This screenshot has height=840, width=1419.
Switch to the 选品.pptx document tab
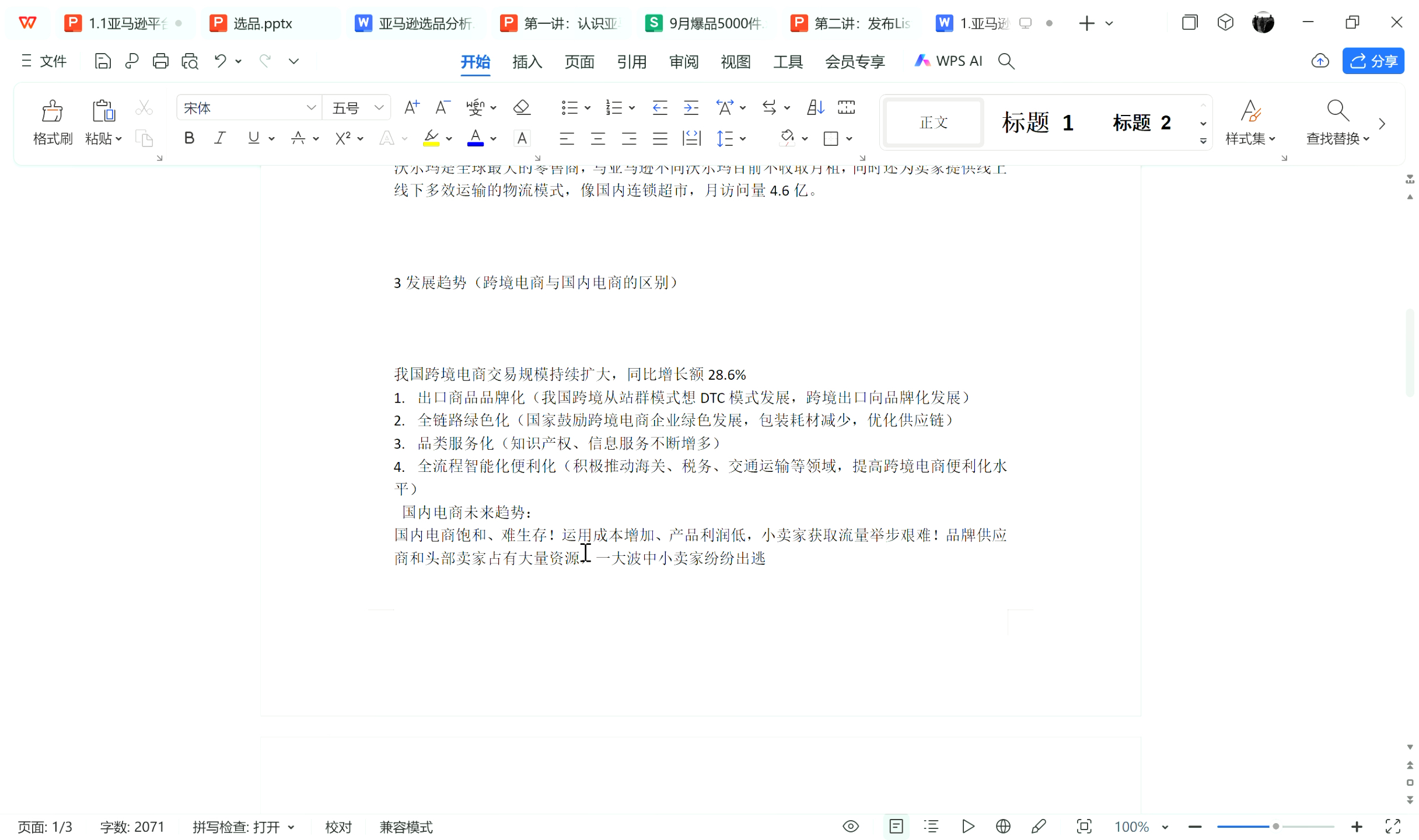[271, 23]
